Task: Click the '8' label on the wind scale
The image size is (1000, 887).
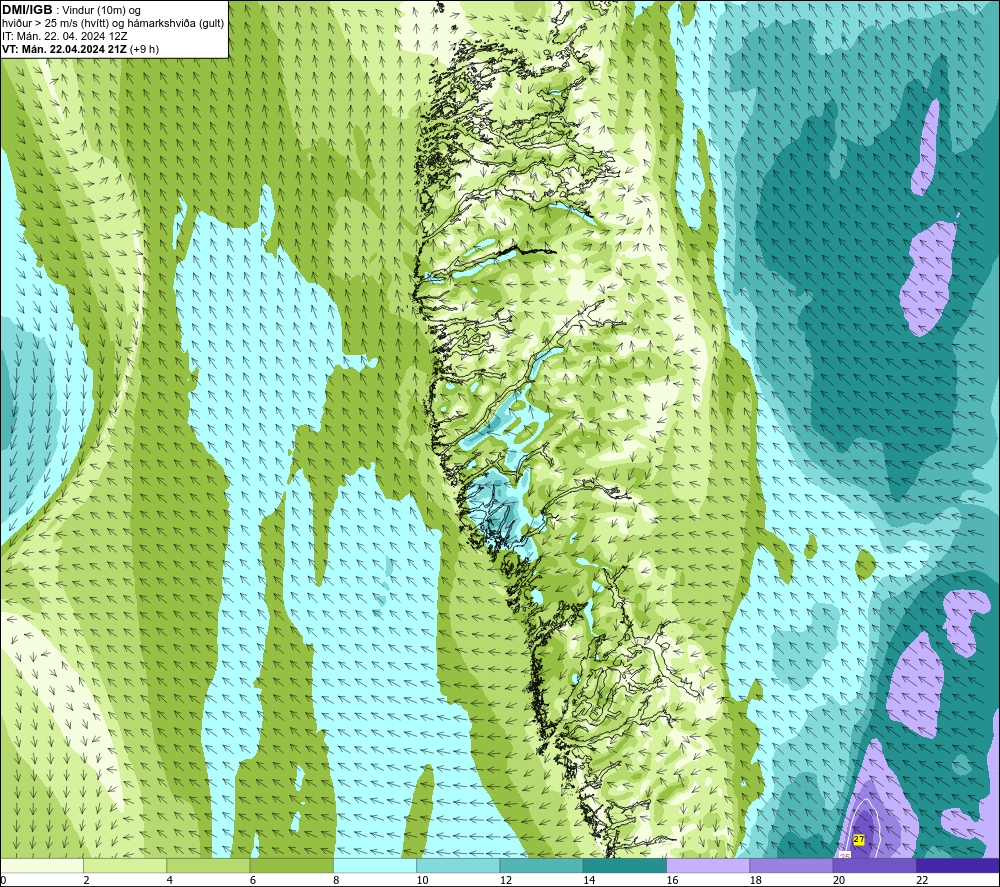Action: [x=336, y=881]
